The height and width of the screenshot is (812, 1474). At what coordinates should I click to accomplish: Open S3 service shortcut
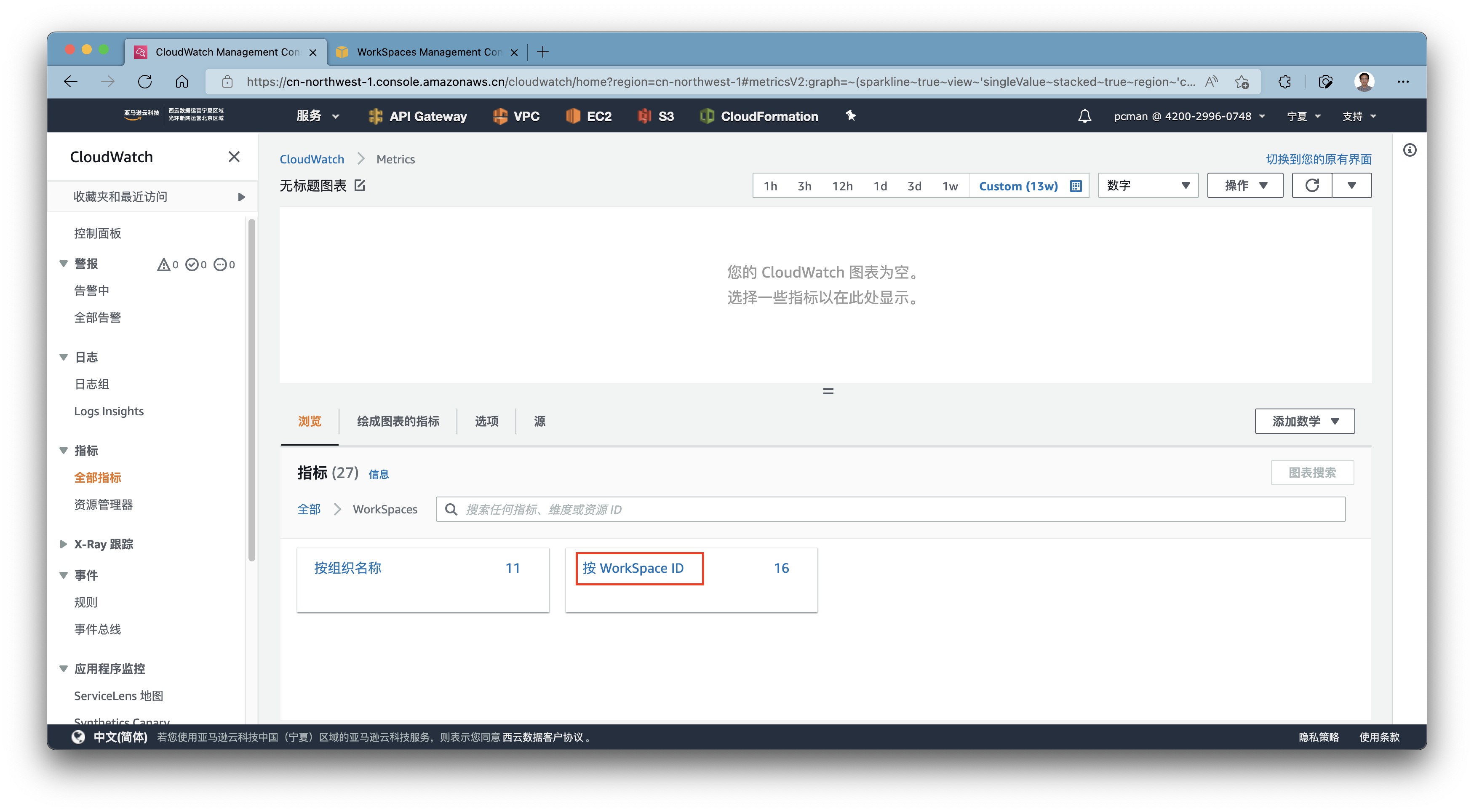click(656, 116)
